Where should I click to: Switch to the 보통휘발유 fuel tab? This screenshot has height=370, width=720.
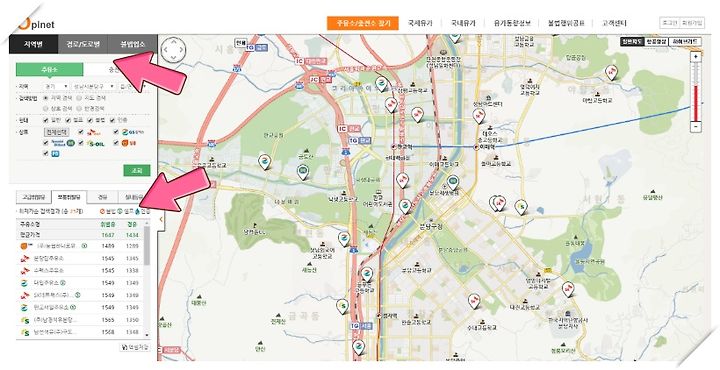tap(69, 197)
